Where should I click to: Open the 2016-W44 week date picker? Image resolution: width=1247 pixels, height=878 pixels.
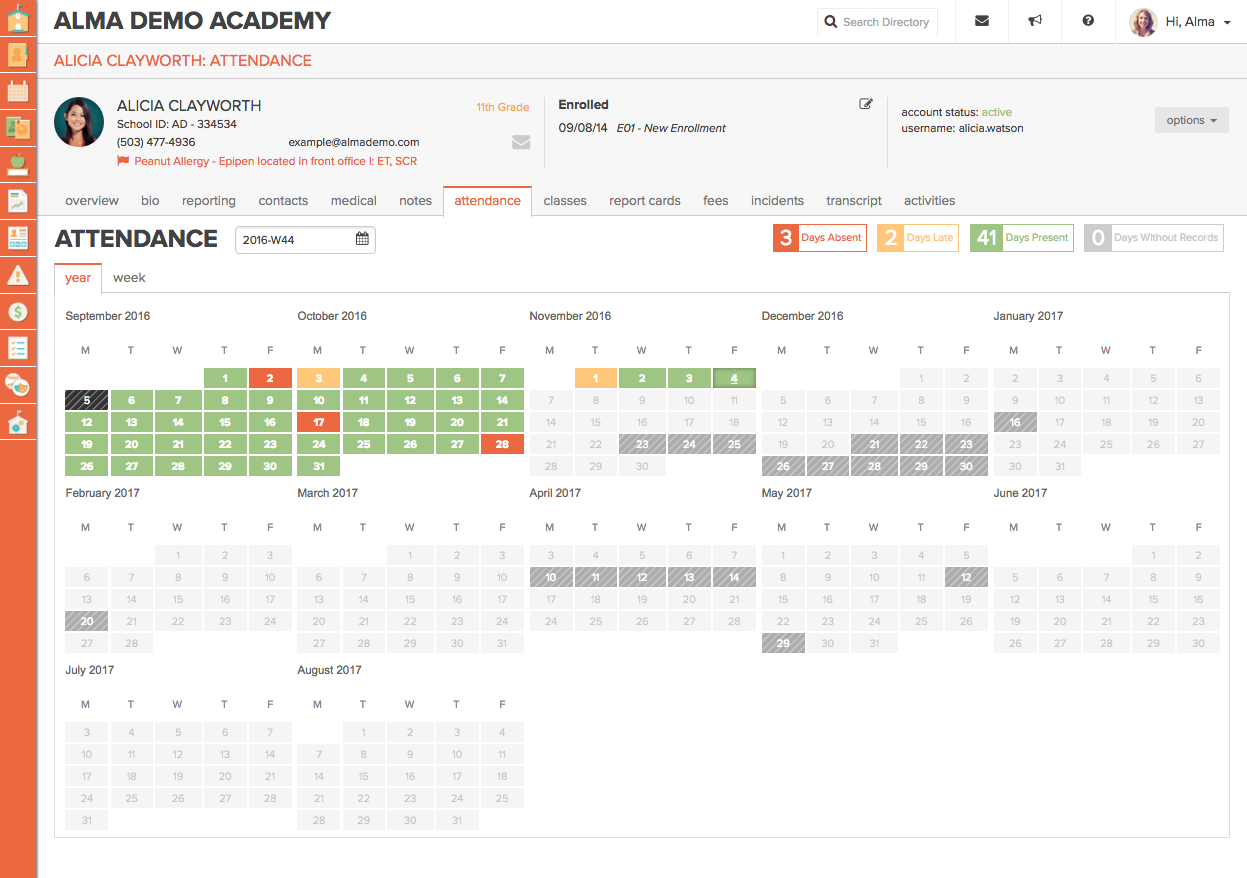click(x=305, y=240)
